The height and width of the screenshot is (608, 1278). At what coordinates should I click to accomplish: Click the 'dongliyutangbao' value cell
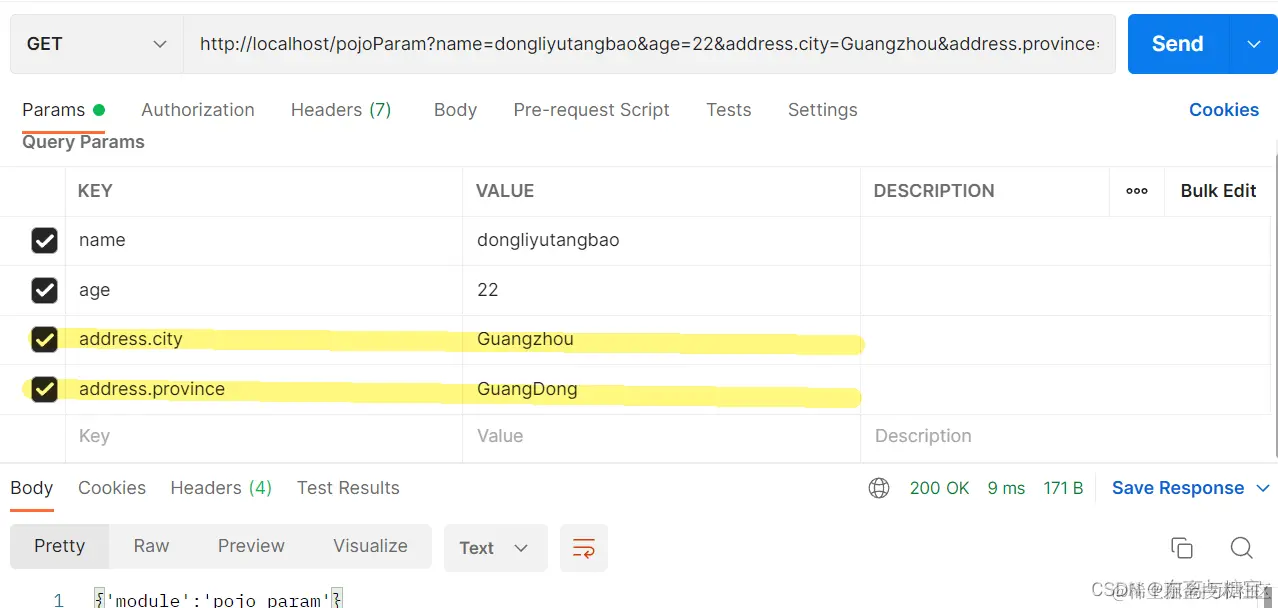[x=661, y=241]
